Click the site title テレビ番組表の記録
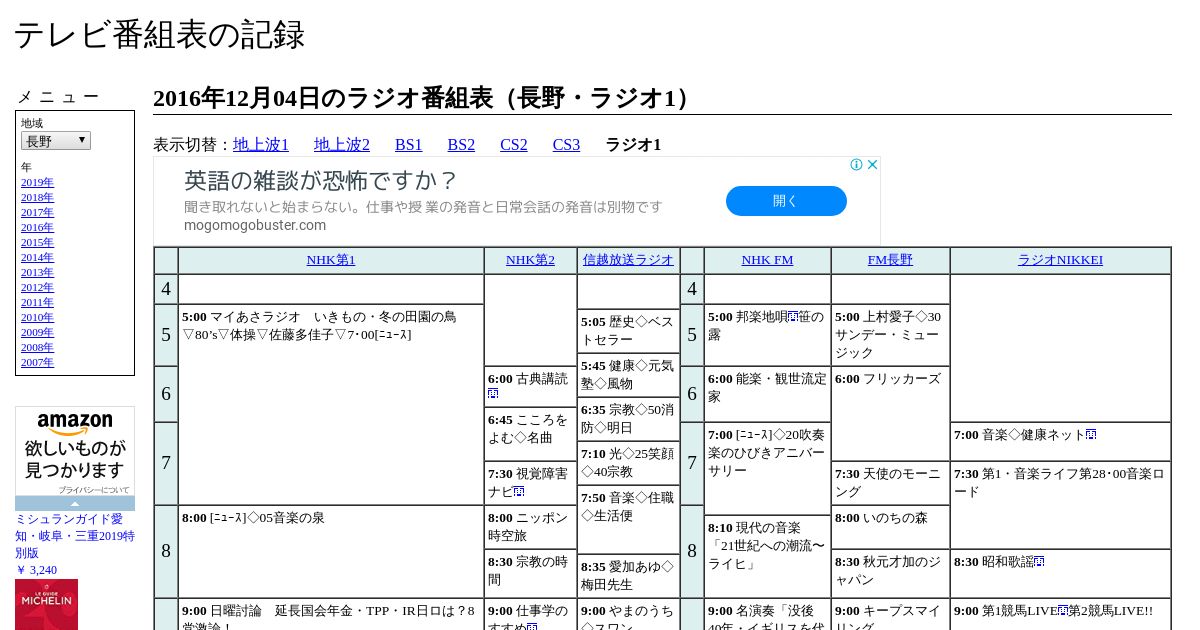The image size is (1200, 630). (x=159, y=35)
